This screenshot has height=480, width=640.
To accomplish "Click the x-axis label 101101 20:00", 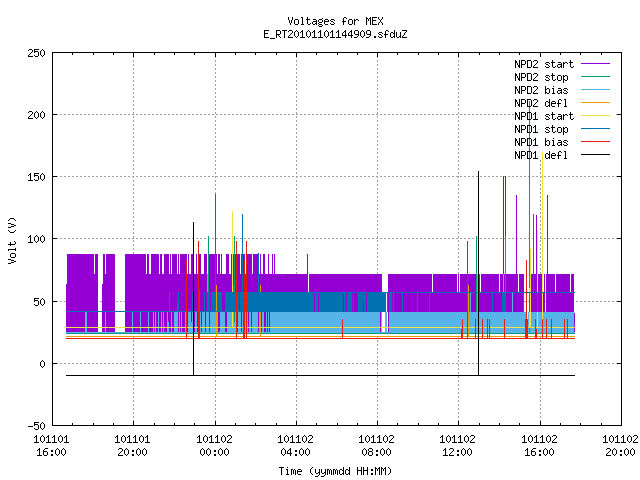I will pos(132,446).
